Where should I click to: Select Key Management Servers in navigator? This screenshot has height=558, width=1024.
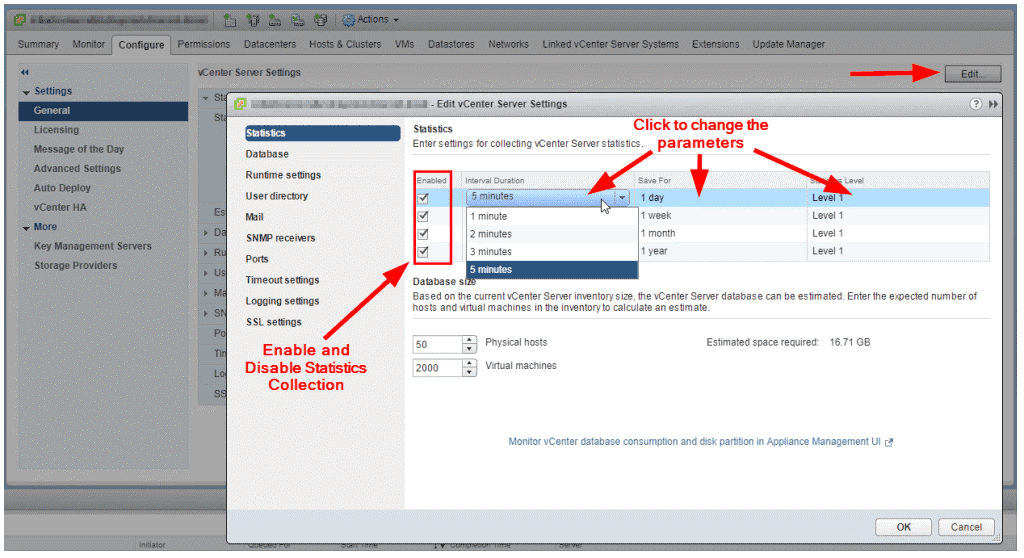pos(93,246)
